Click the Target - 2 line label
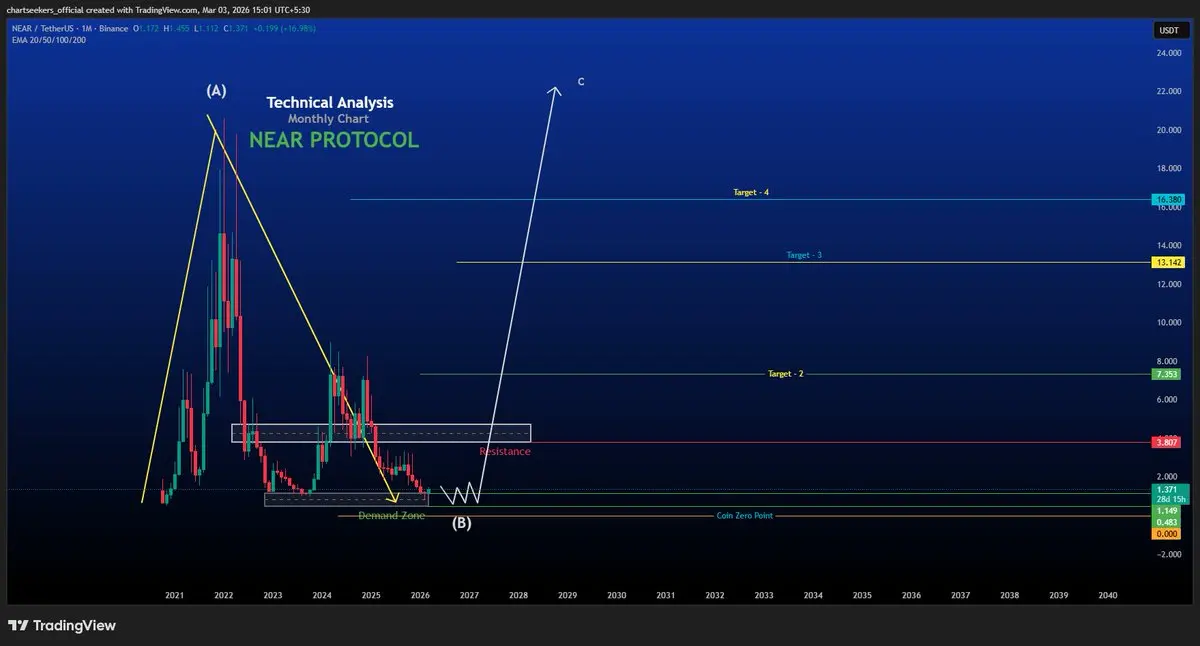 tap(785, 373)
